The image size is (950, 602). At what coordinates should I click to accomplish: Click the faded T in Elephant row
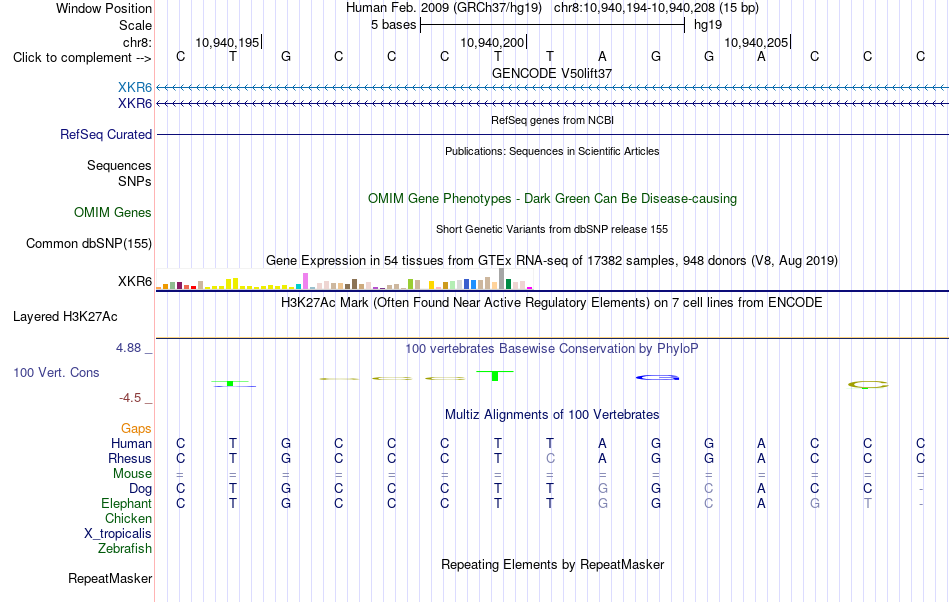coord(868,503)
